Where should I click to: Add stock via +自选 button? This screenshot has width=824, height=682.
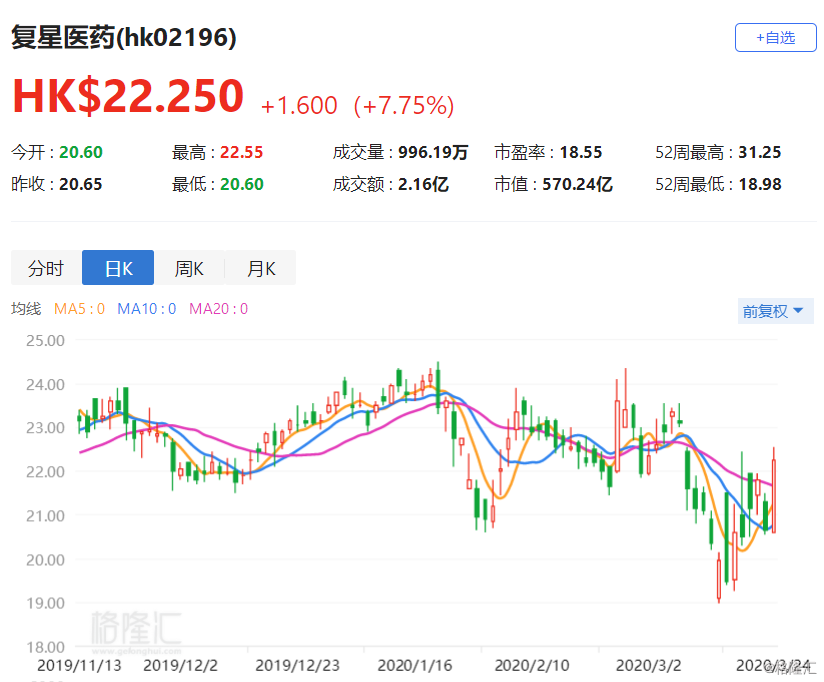coord(775,38)
